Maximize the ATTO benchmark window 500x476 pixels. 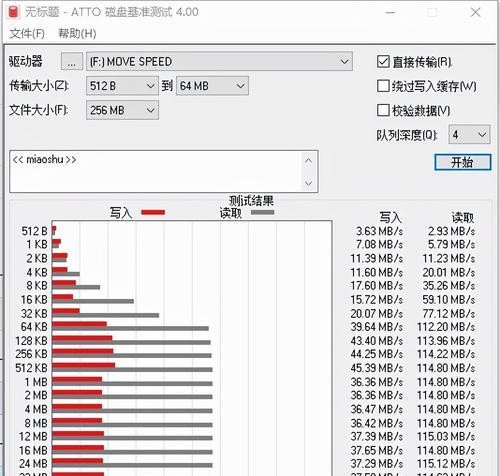click(x=433, y=13)
